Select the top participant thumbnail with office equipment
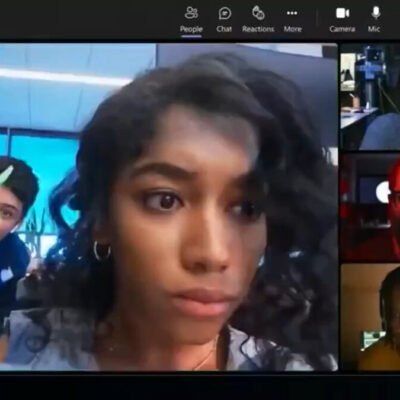 click(370, 96)
